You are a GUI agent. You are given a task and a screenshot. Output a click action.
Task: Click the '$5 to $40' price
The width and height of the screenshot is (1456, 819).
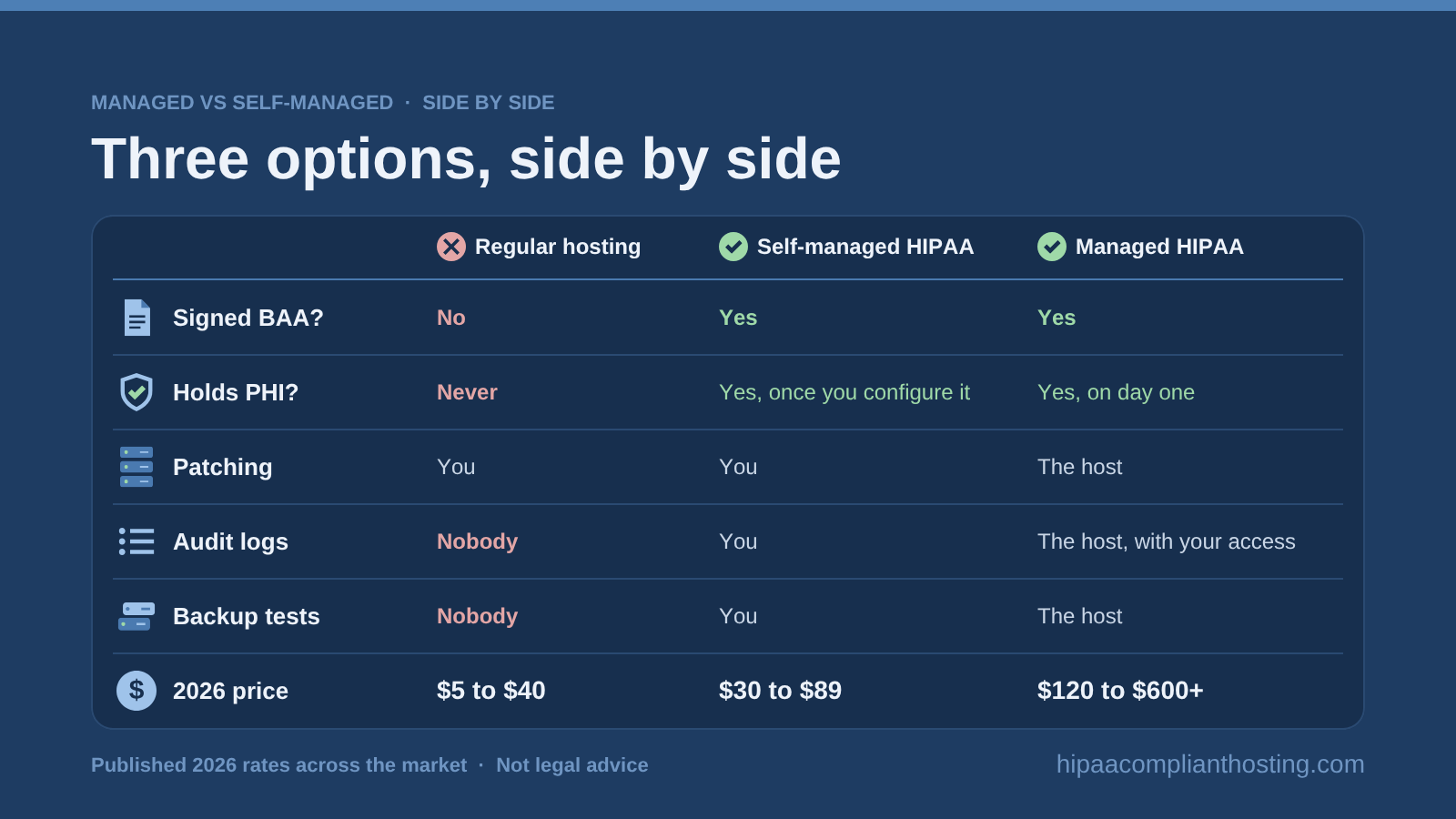pyautogui.click(x=491, y=691)
